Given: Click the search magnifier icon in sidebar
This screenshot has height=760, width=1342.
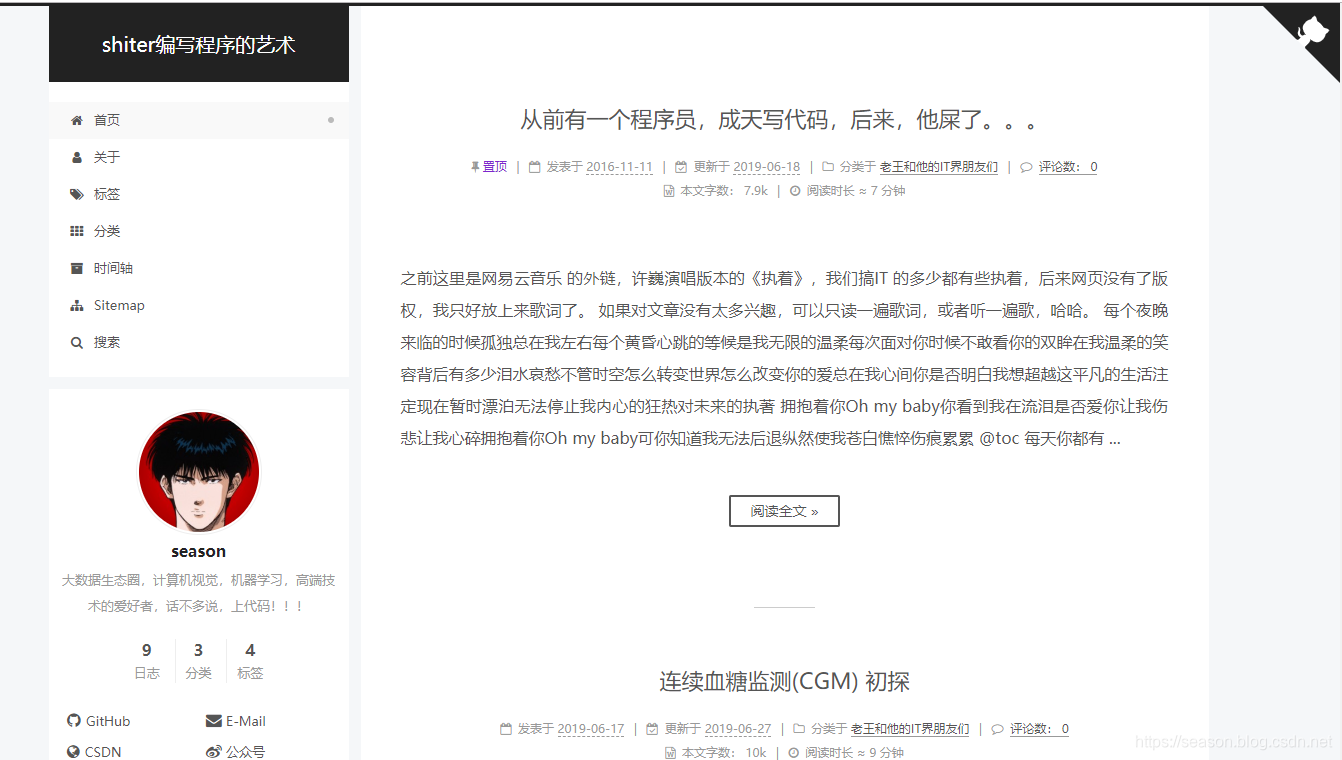Looking at the screenshot, I should (x=76, y=342).
